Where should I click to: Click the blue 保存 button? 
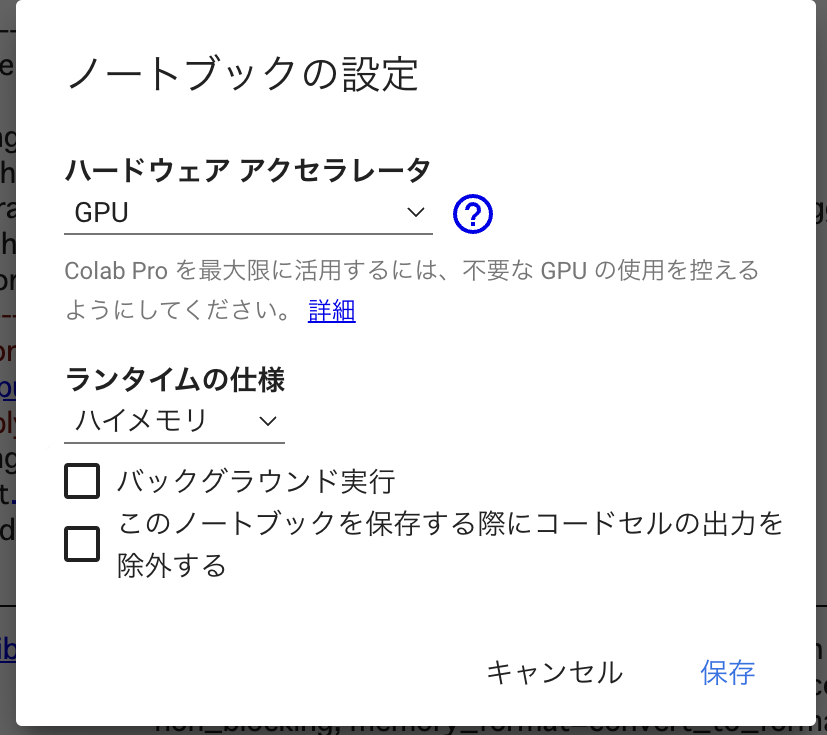point(727,673)
